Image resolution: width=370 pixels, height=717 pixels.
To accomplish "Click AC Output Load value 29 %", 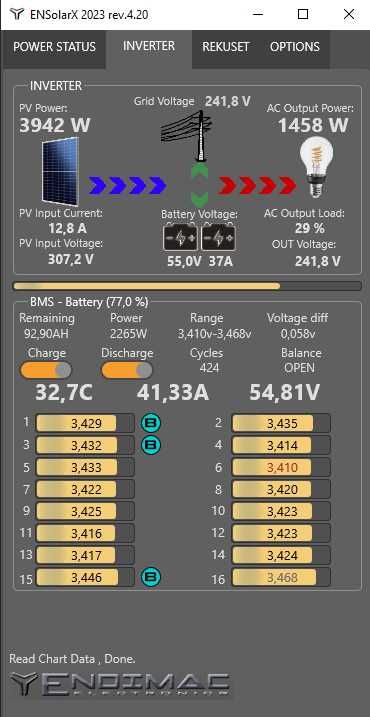I will [x=309, y=228].
